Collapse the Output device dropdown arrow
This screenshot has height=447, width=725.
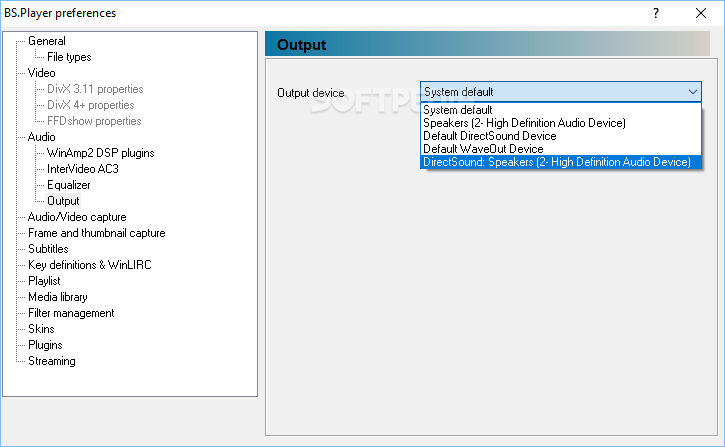click(692, 92)
